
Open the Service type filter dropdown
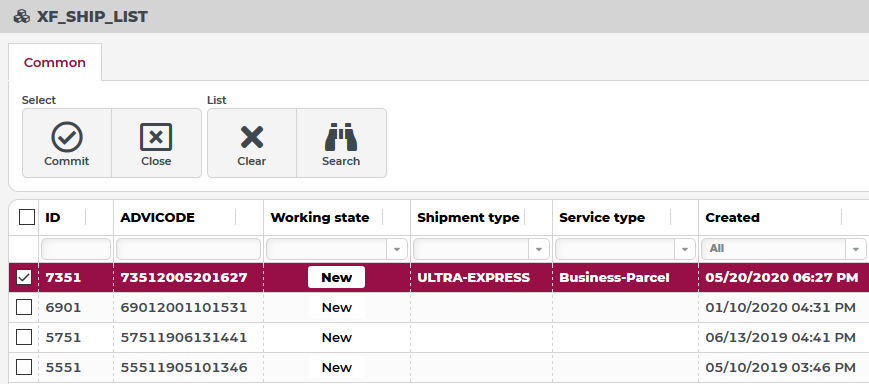685,249
